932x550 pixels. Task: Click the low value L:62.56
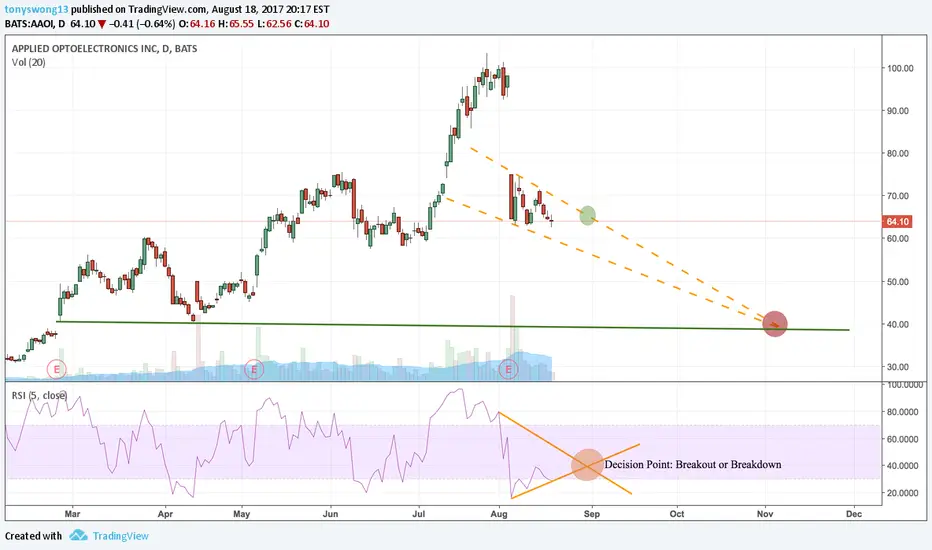tap(275, 24)
